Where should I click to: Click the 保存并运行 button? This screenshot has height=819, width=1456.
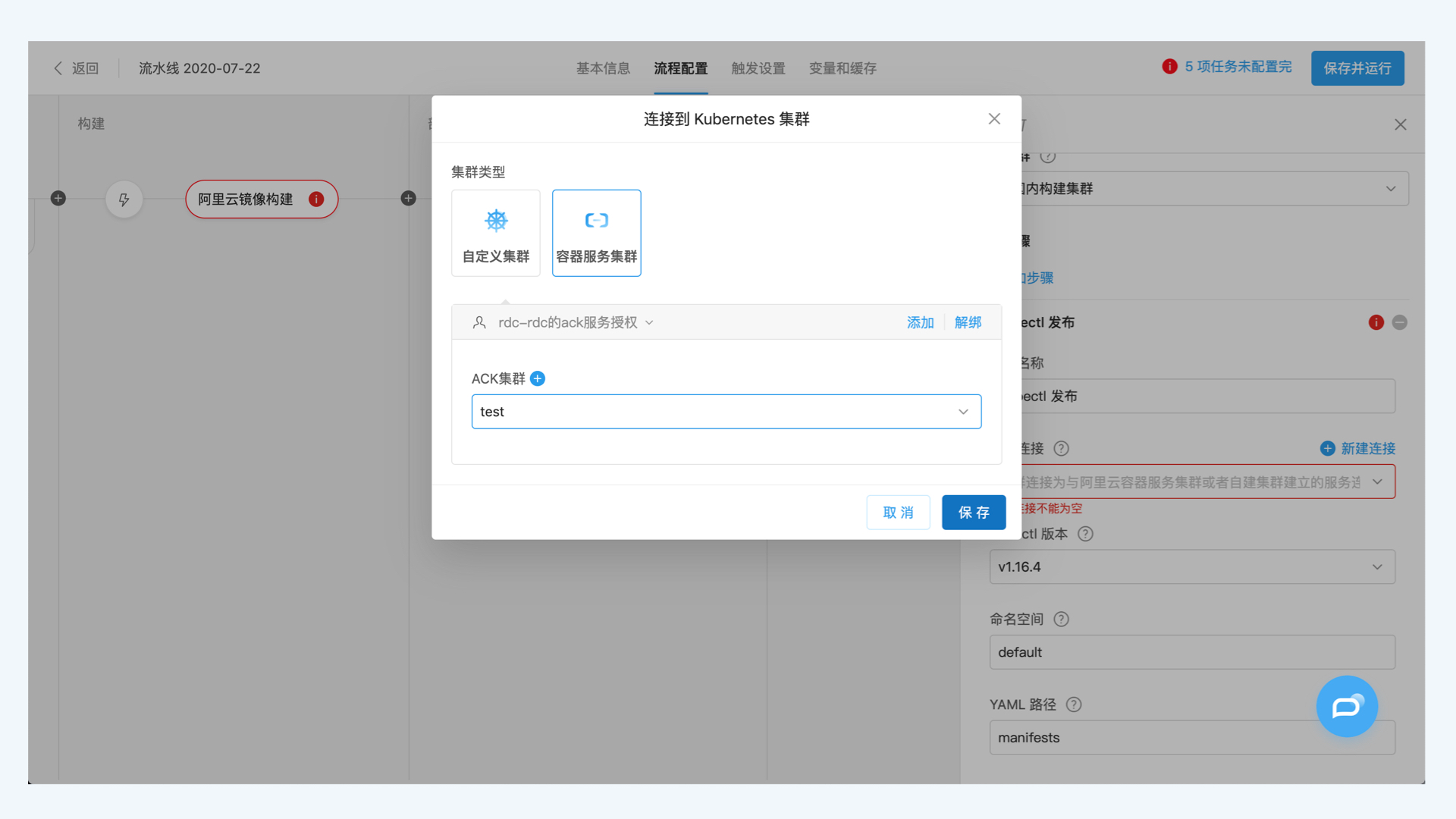[x=1357, y=68]
